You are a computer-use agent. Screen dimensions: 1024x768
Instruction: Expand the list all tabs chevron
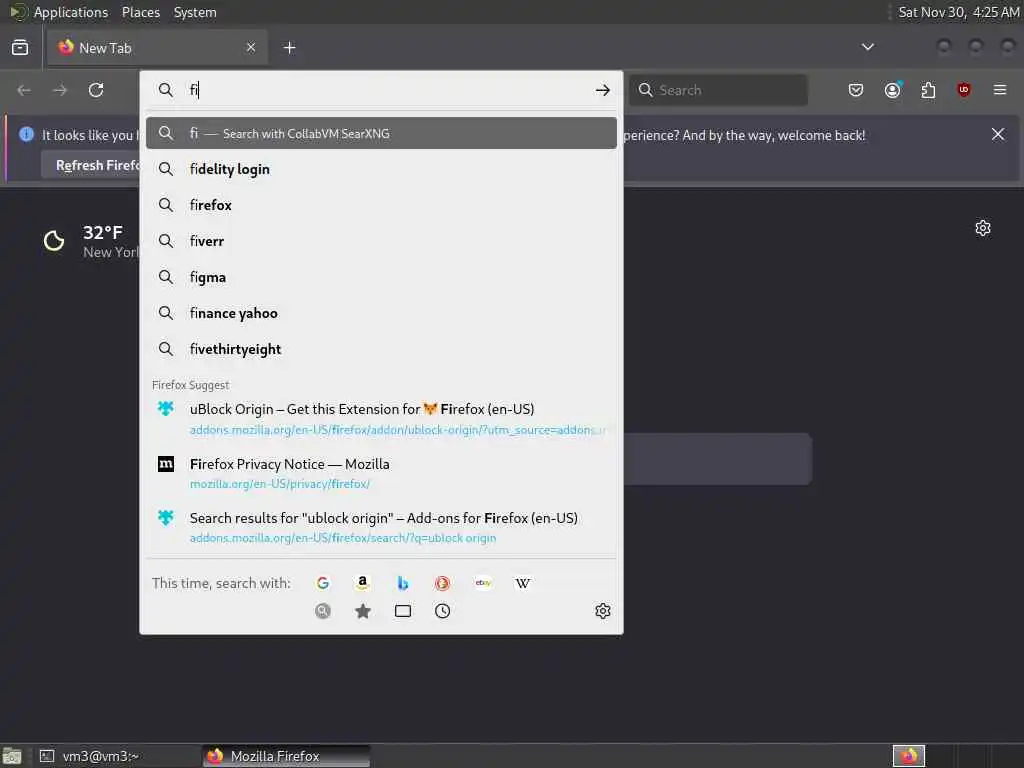[x=867, y=47]
